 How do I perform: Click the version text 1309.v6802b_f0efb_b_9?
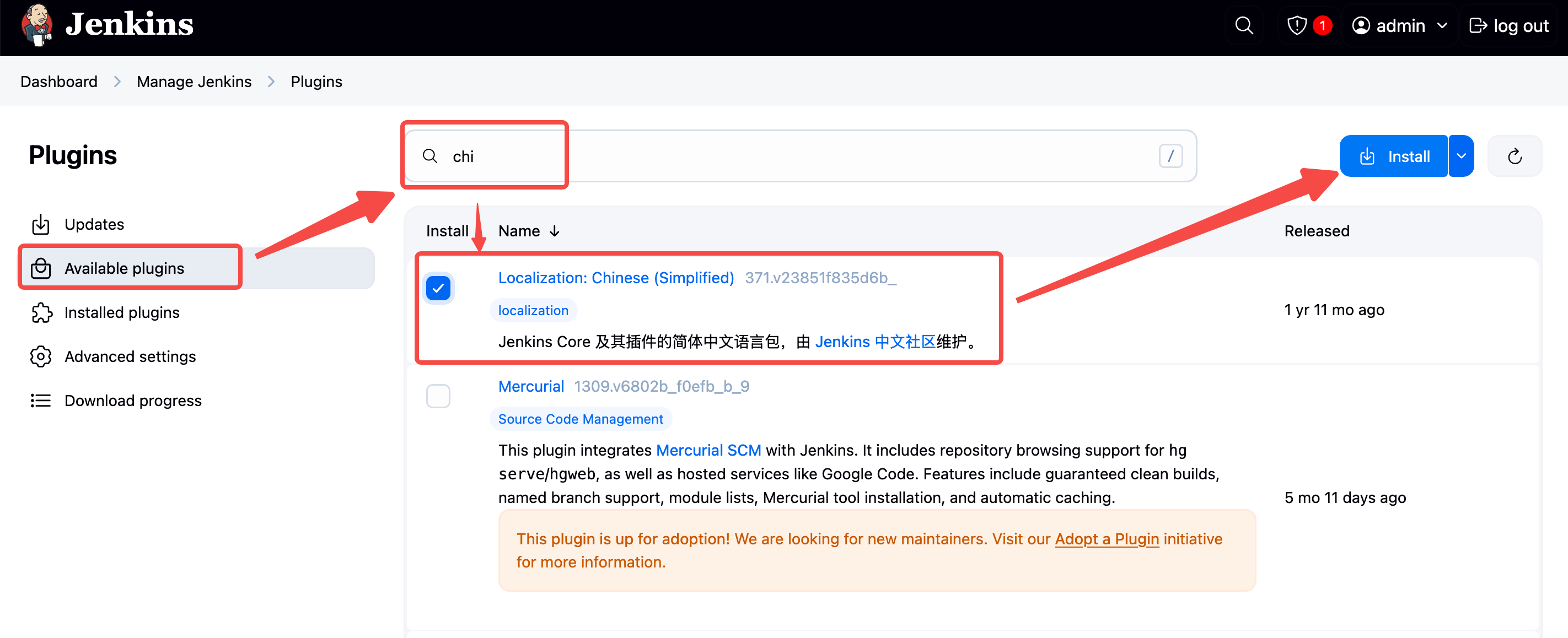point(662,386)
